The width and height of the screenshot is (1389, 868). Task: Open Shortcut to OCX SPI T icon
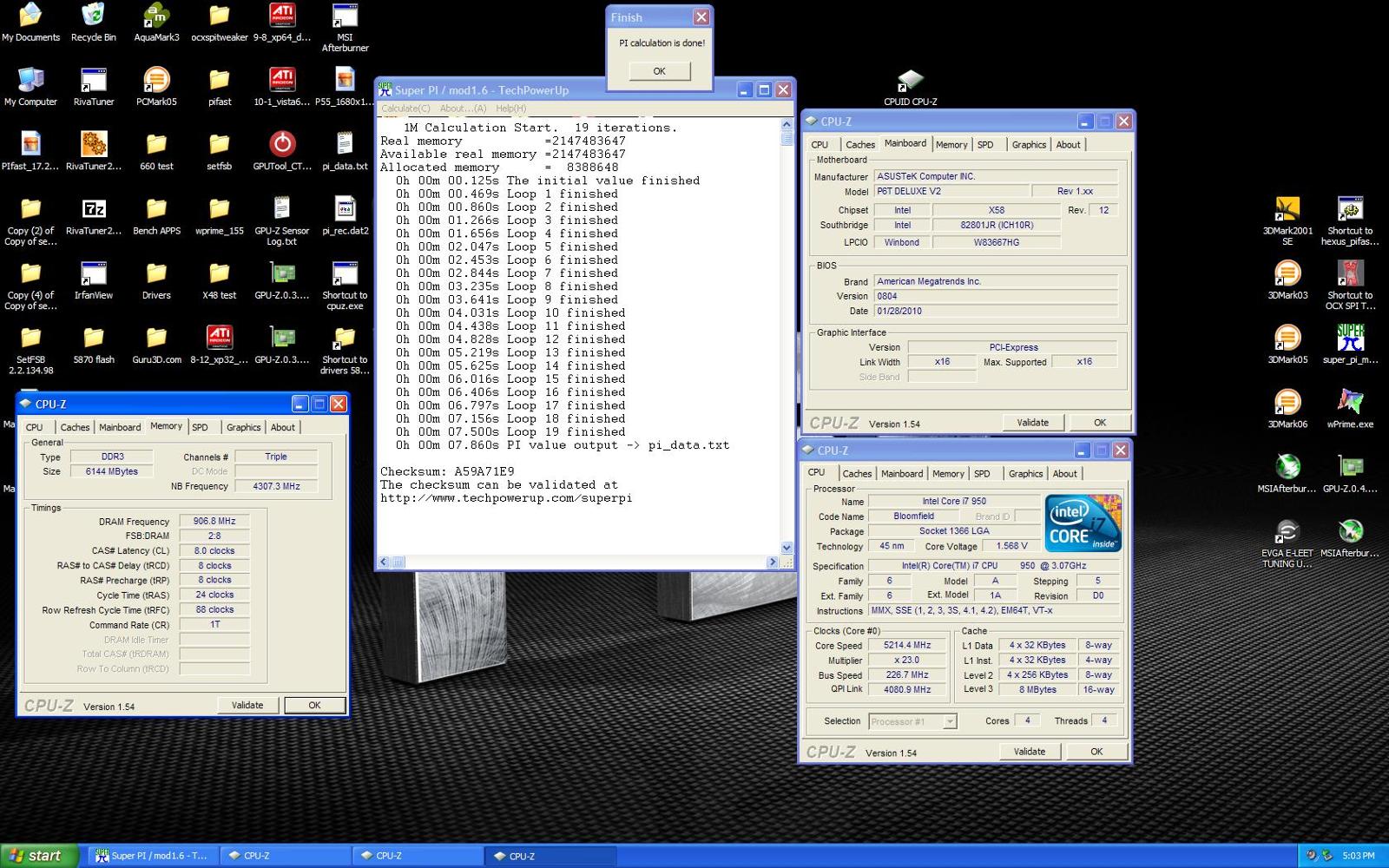[1350, 285]
